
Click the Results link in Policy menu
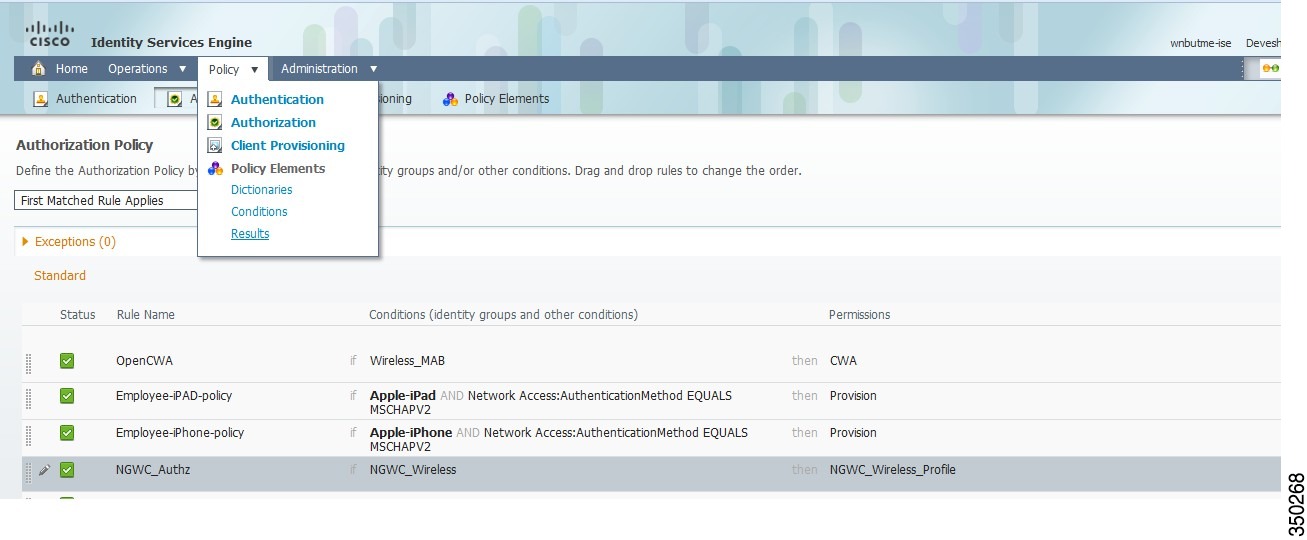tap(250, 234)
